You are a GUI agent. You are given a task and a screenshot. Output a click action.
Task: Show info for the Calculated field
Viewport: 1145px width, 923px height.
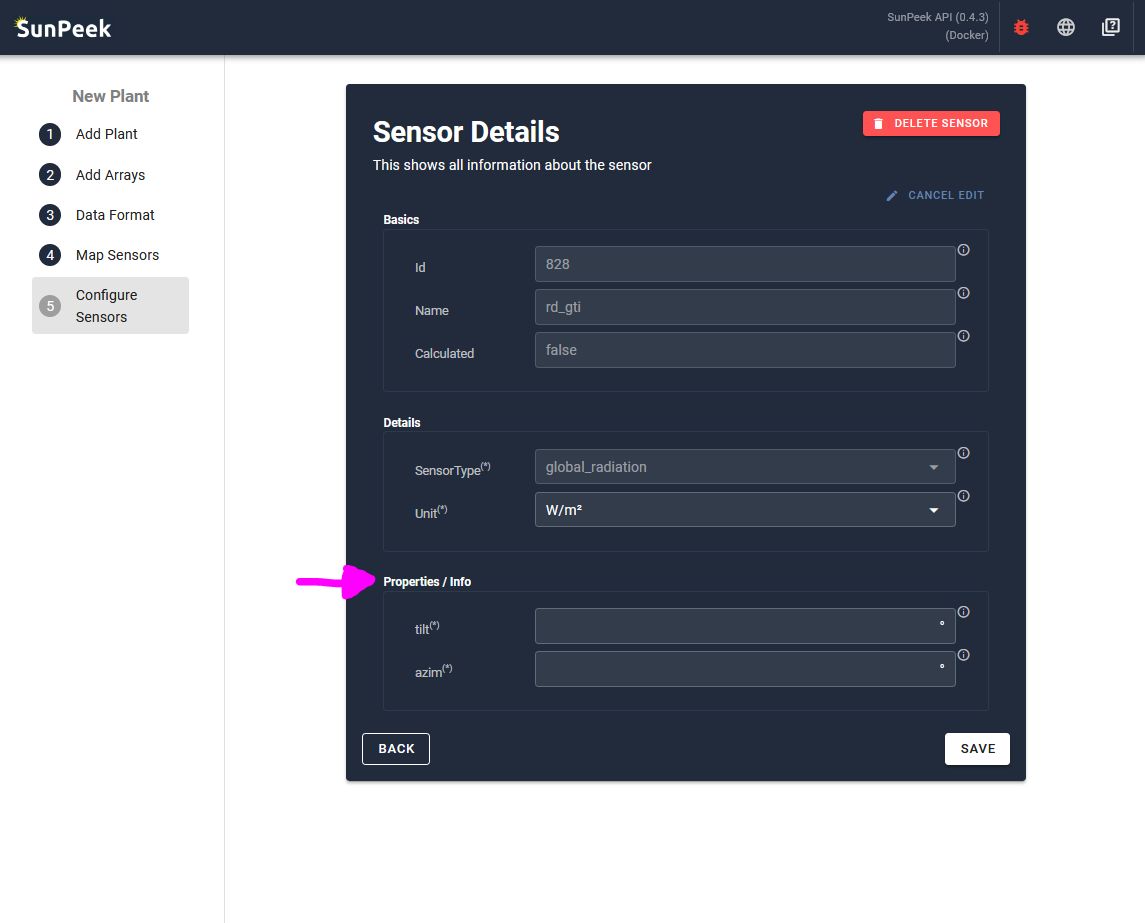coord(963,336)
